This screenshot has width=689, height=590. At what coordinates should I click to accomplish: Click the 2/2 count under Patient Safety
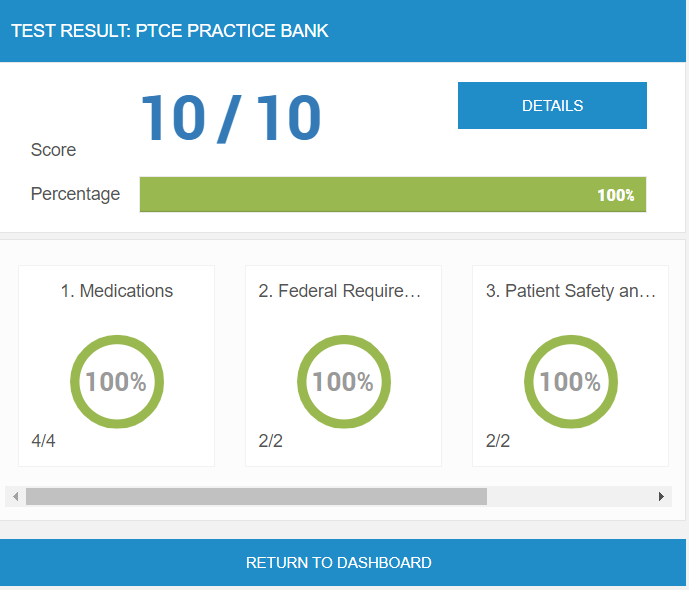click(x=498, y=441)
